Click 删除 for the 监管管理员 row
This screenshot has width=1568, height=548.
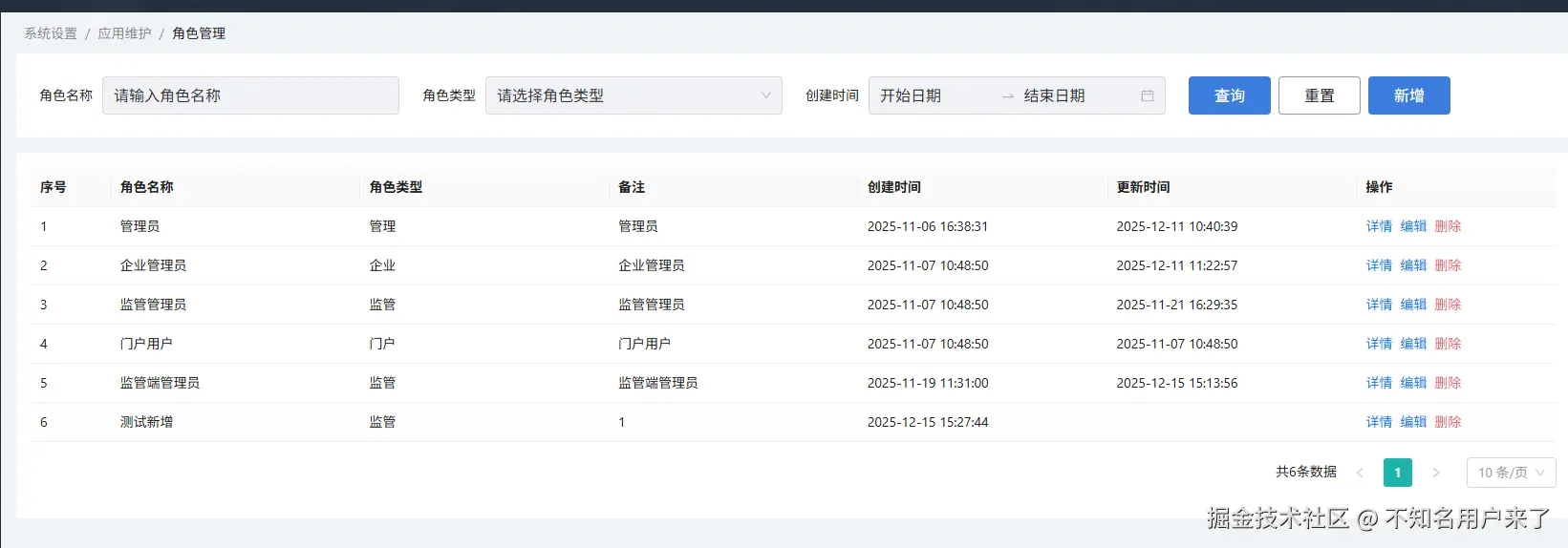[x=1448, y=305]
